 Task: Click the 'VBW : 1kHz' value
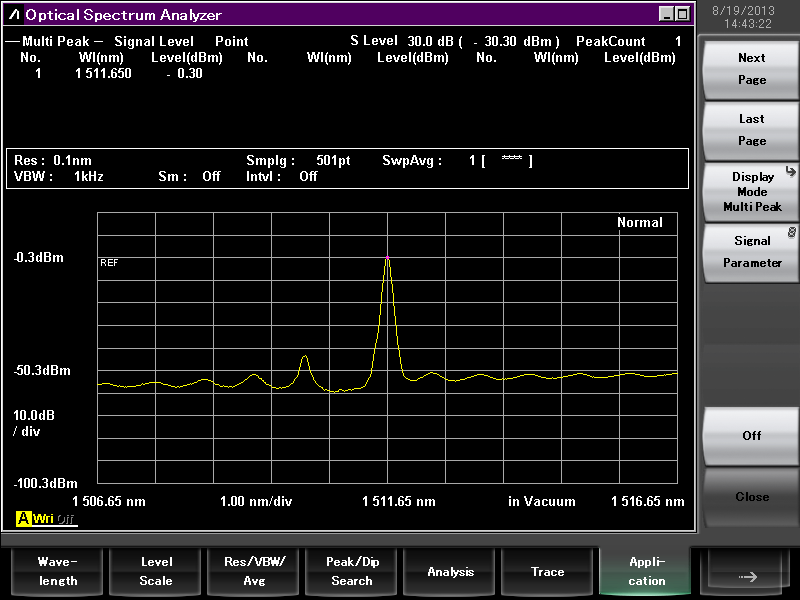pyautogui.click(x=59, y=177)
